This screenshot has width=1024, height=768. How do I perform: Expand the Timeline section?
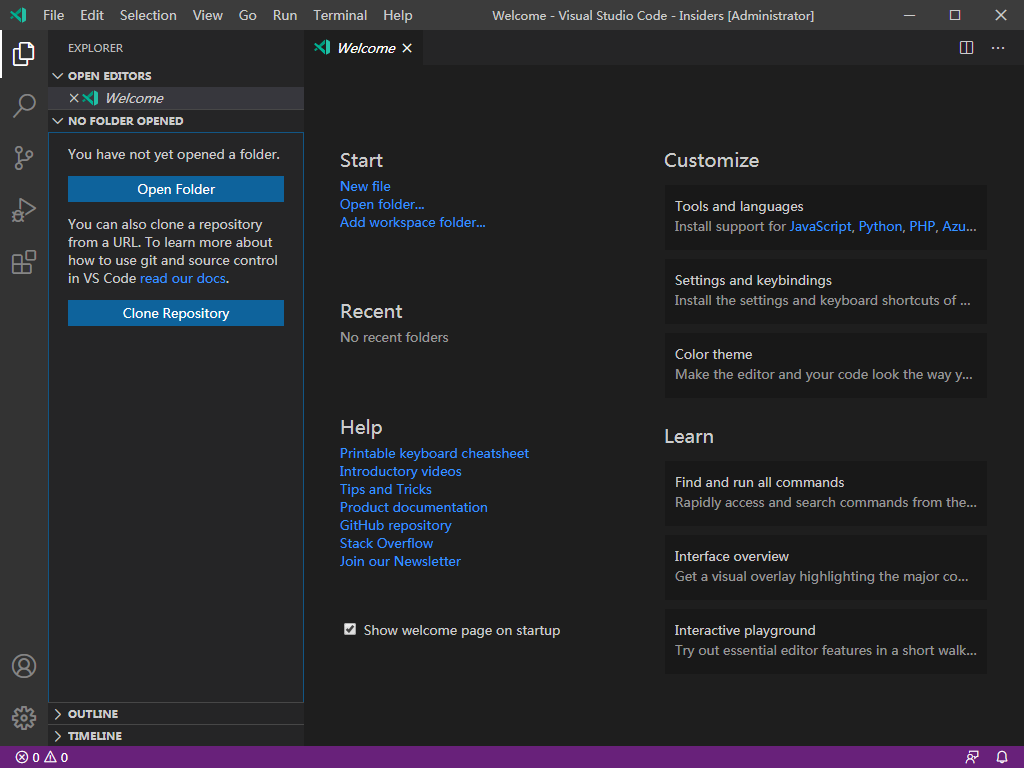(x=57, y=736)
